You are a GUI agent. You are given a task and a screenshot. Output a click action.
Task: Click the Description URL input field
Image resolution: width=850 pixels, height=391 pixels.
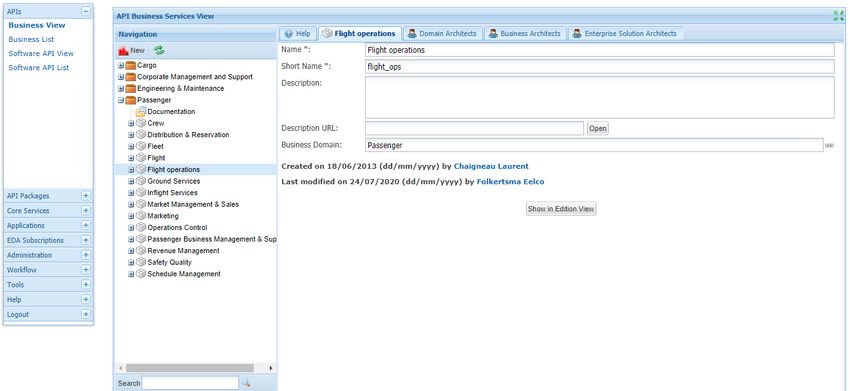[474, 129]
